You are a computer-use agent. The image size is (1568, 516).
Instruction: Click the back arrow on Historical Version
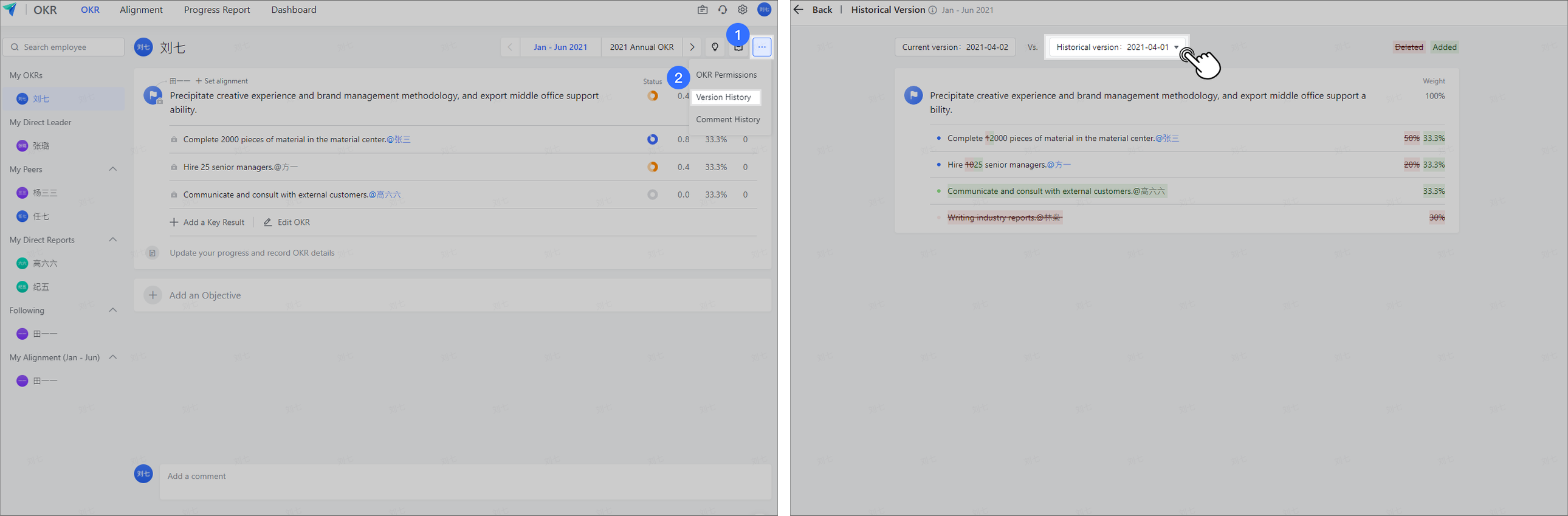pyautogui.click(x=799, y=10)
